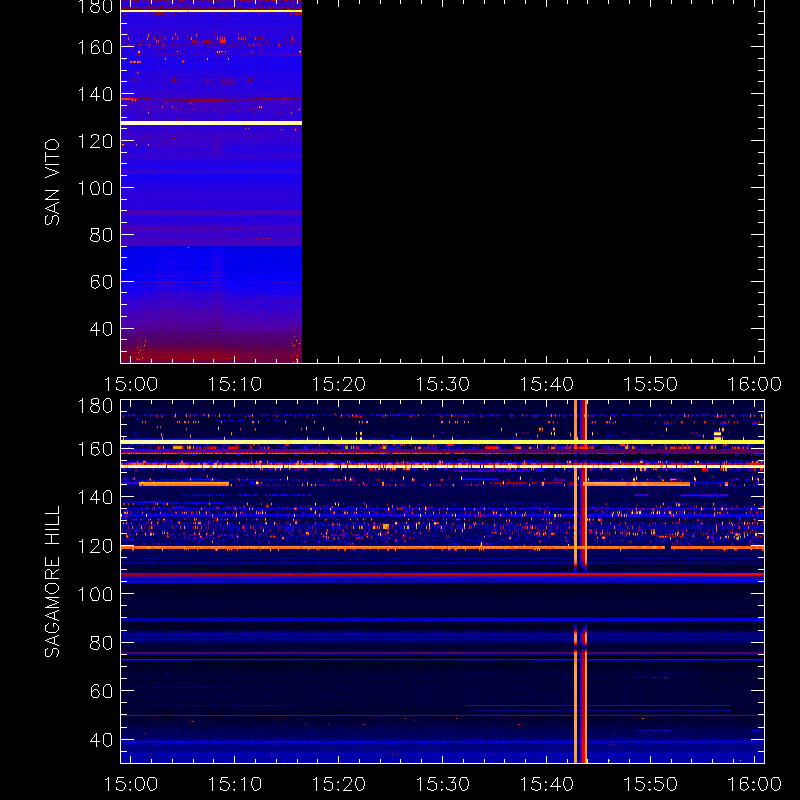Select the 120 tick label on SAN VITO plot

tap(95, 141)
